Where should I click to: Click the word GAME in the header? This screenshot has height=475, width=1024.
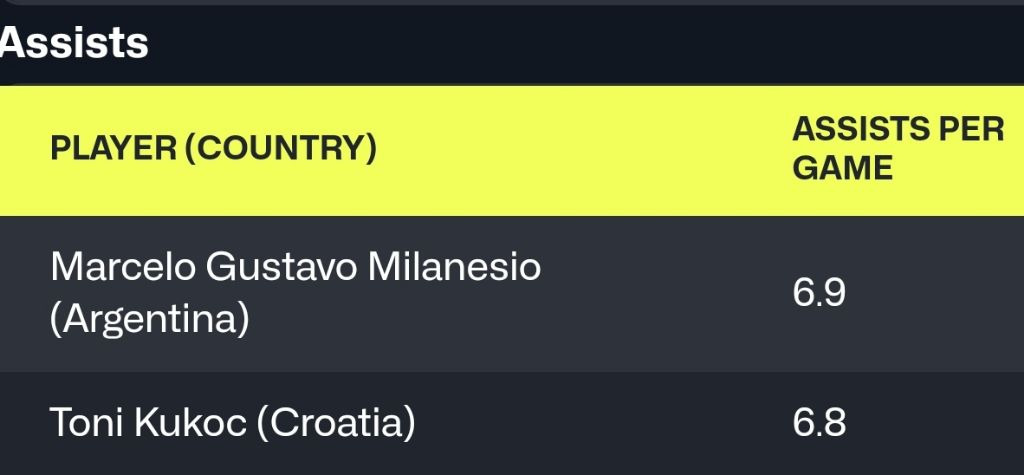[x=842, y=167]
